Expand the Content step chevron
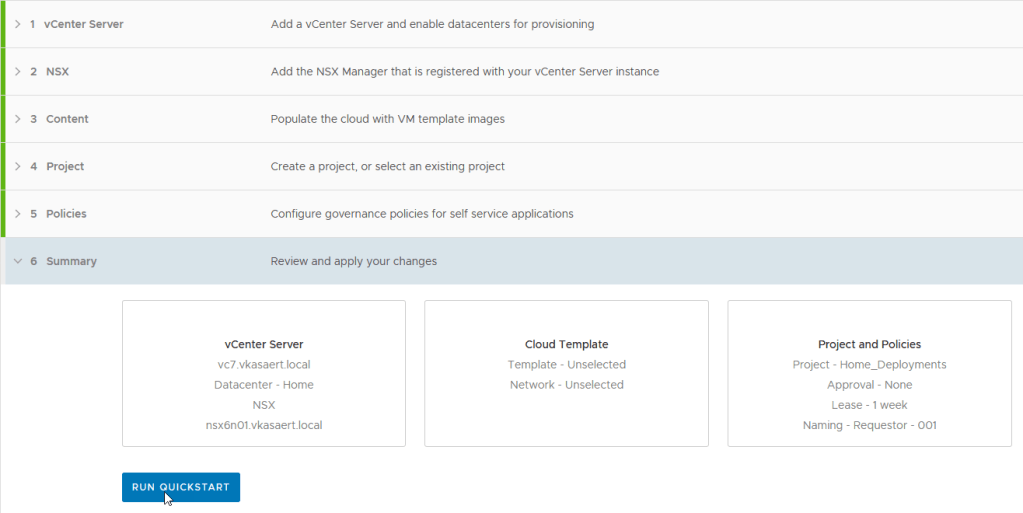1023x513 pixels. tap(17, 119)
